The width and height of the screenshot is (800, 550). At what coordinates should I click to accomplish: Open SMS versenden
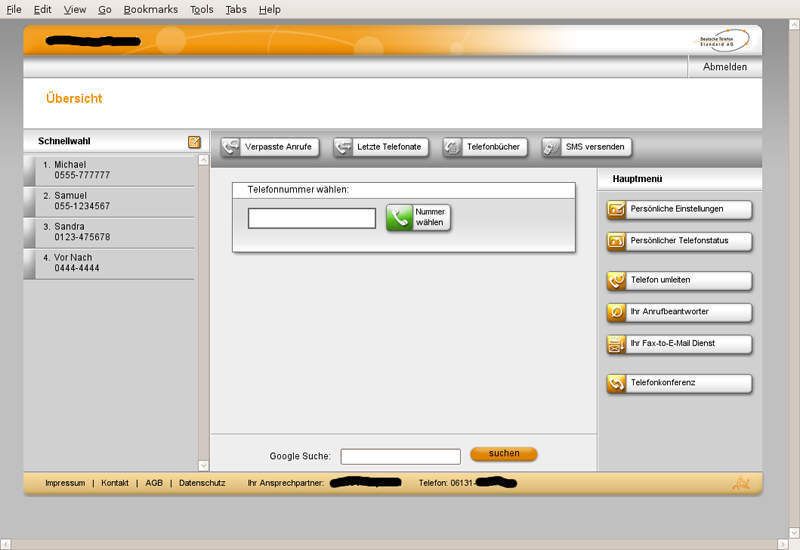[x=587, y=147]
